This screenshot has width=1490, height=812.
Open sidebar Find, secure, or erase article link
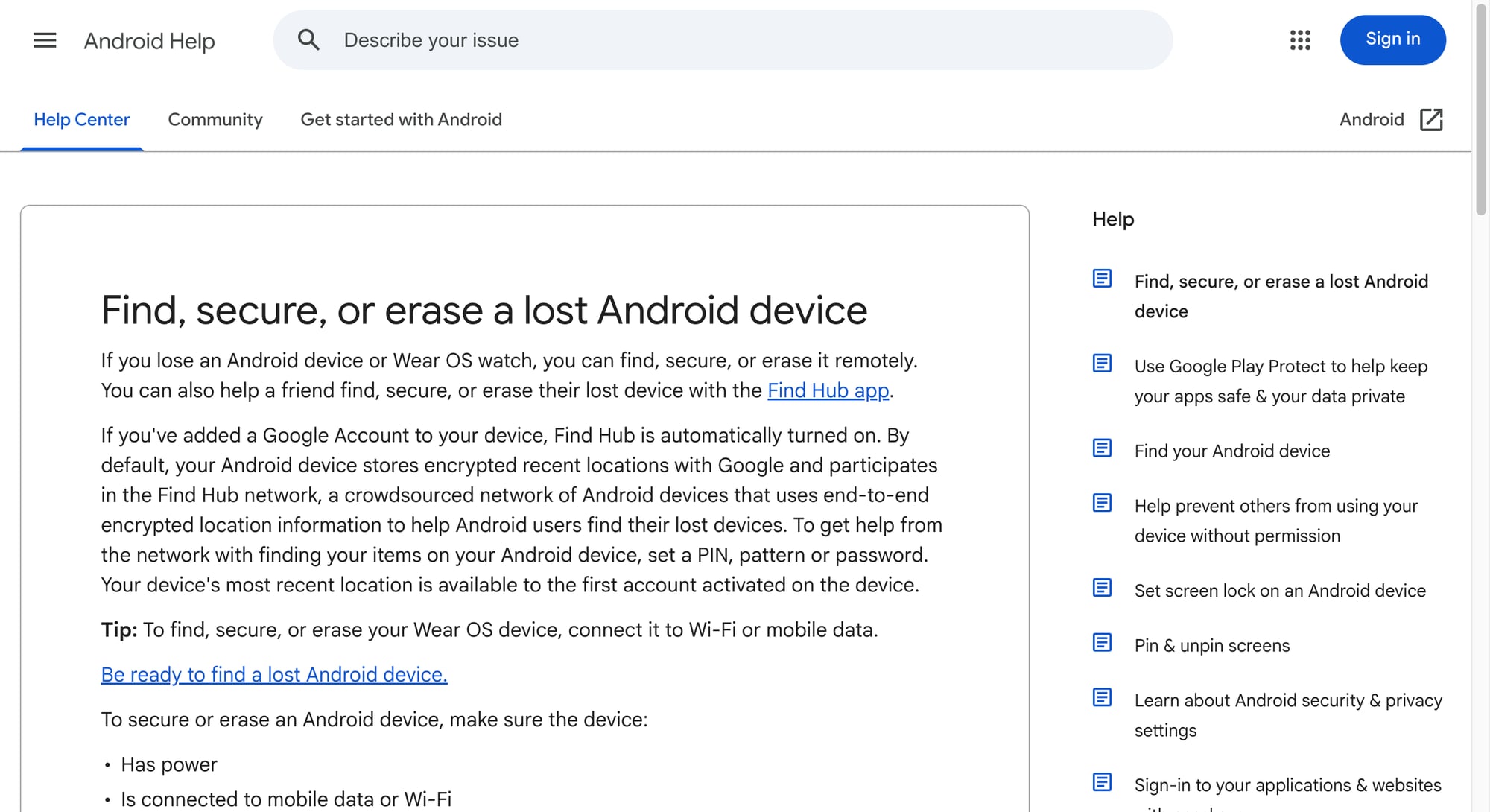(1281, 296)
